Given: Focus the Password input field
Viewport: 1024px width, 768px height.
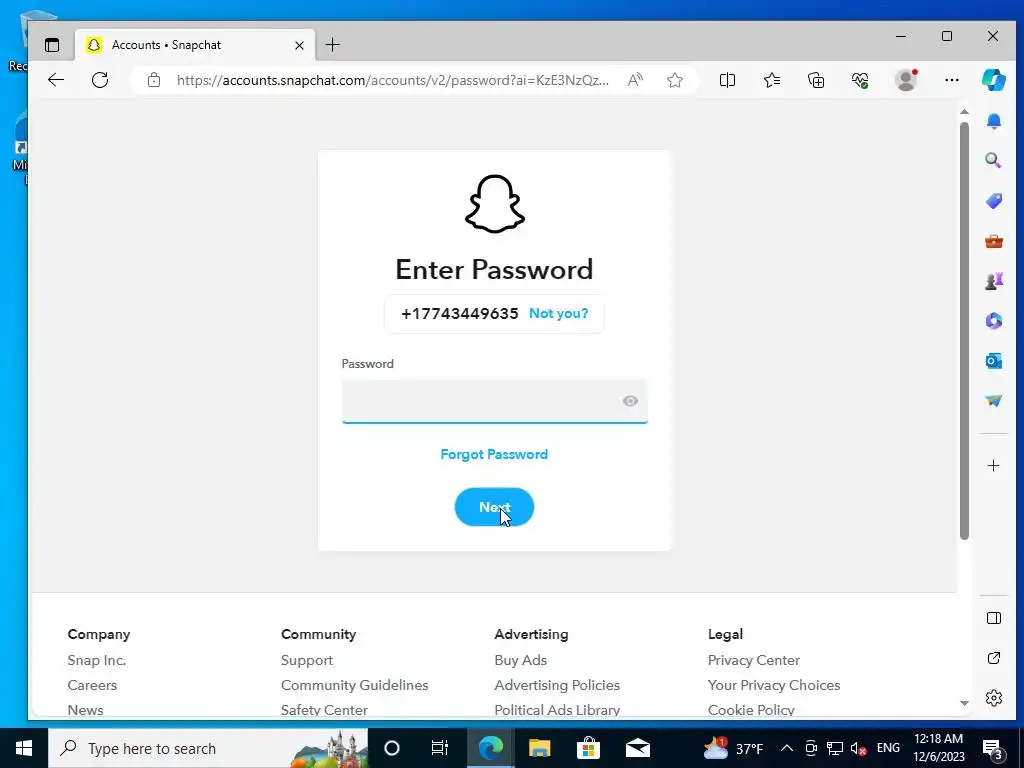Looking at the screenshot, I should tap(494, 401).
